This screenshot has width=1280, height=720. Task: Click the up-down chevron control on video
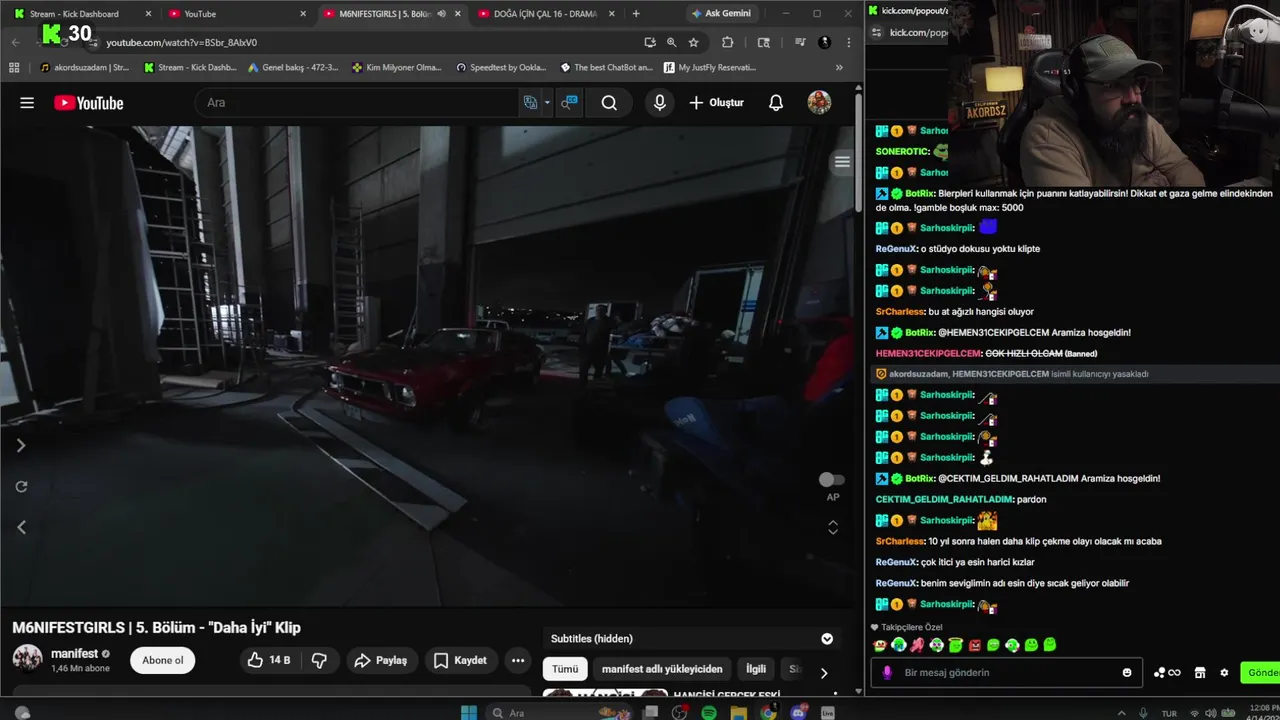click(x=832, y=527)
